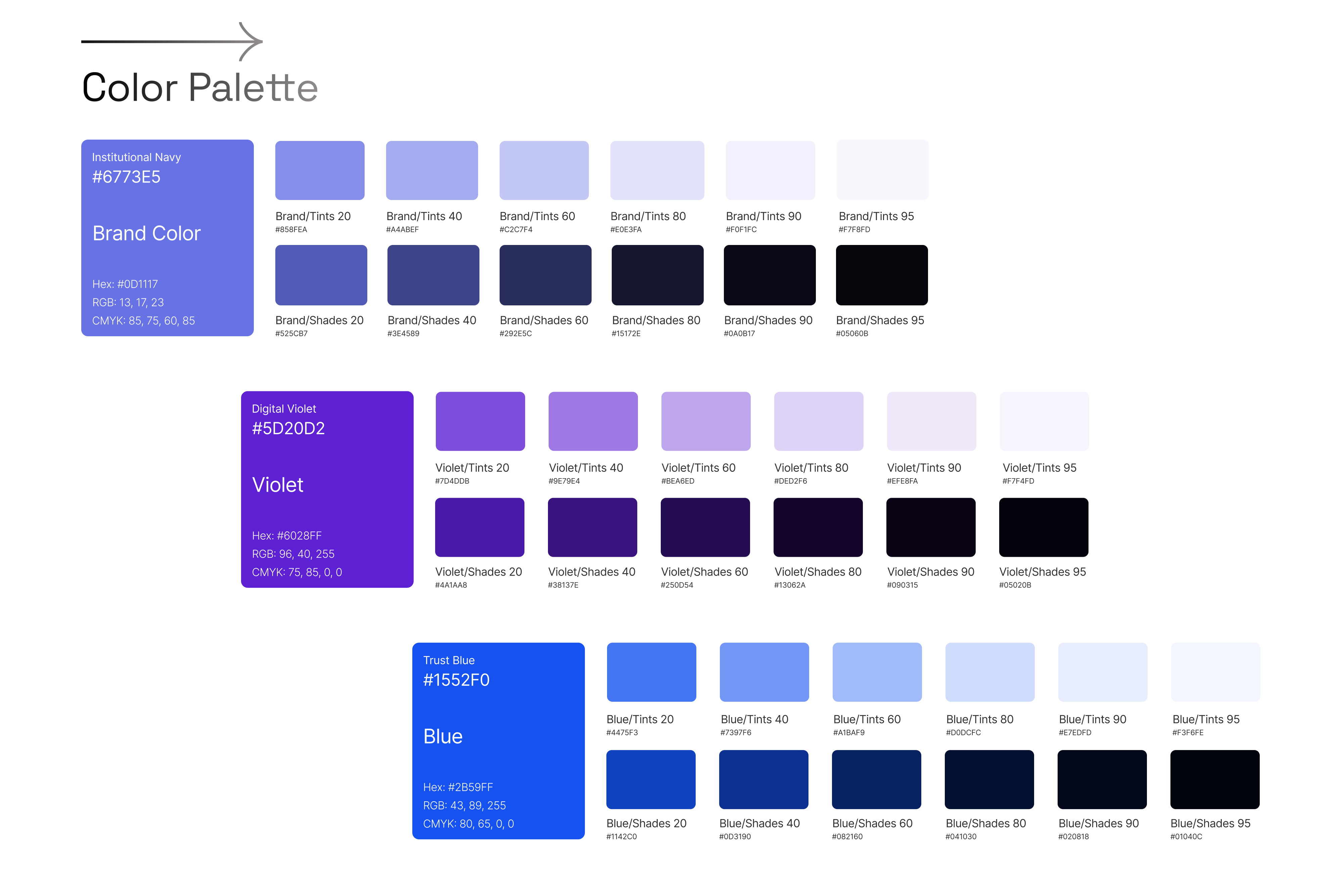Click the Violet/Shades 90 swatch
The height and width of the screenshot is (896, 1343).
tap(930, 527)
